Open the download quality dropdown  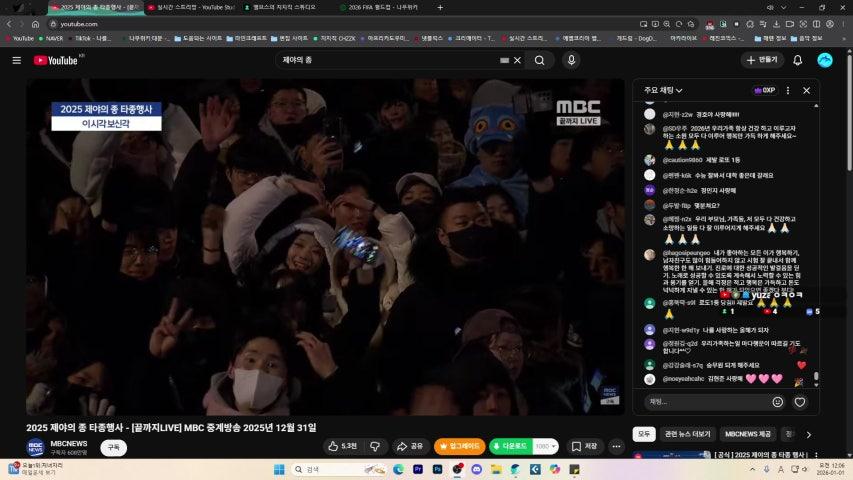click(x=546, y=446)
